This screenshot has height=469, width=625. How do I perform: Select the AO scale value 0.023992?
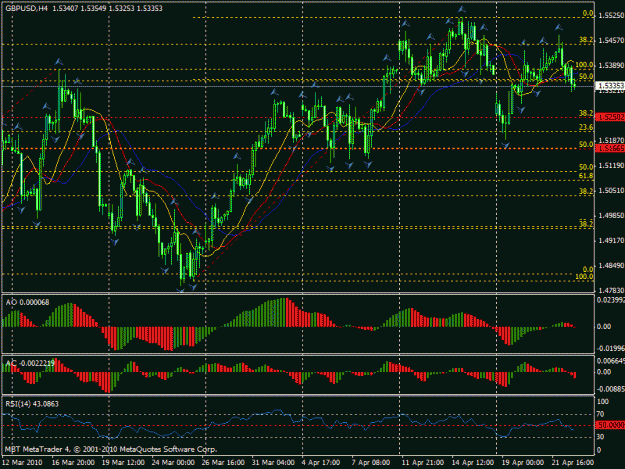click(610, 300)
